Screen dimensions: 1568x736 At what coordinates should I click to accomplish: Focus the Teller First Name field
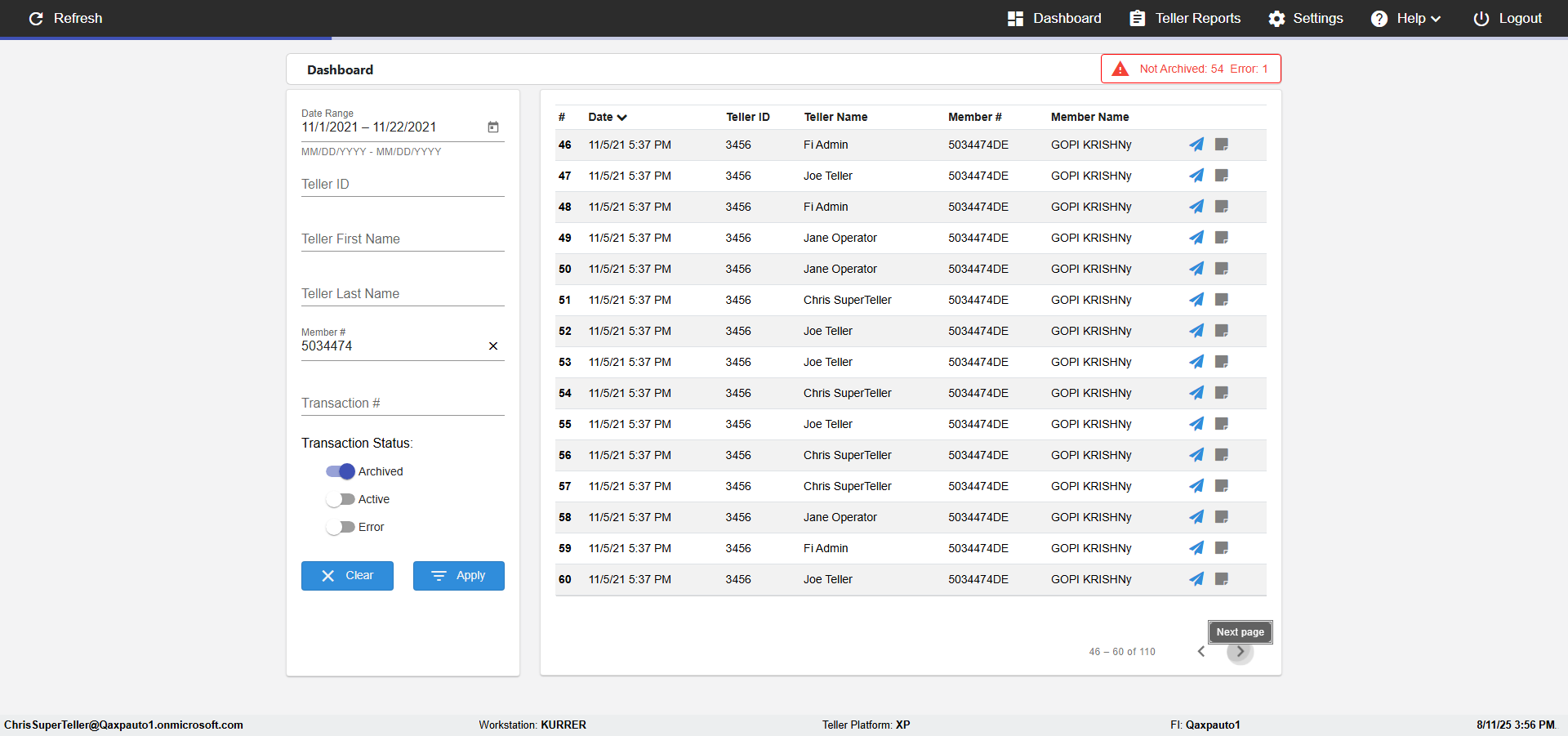pyautogui.click(x=403, y=239)
